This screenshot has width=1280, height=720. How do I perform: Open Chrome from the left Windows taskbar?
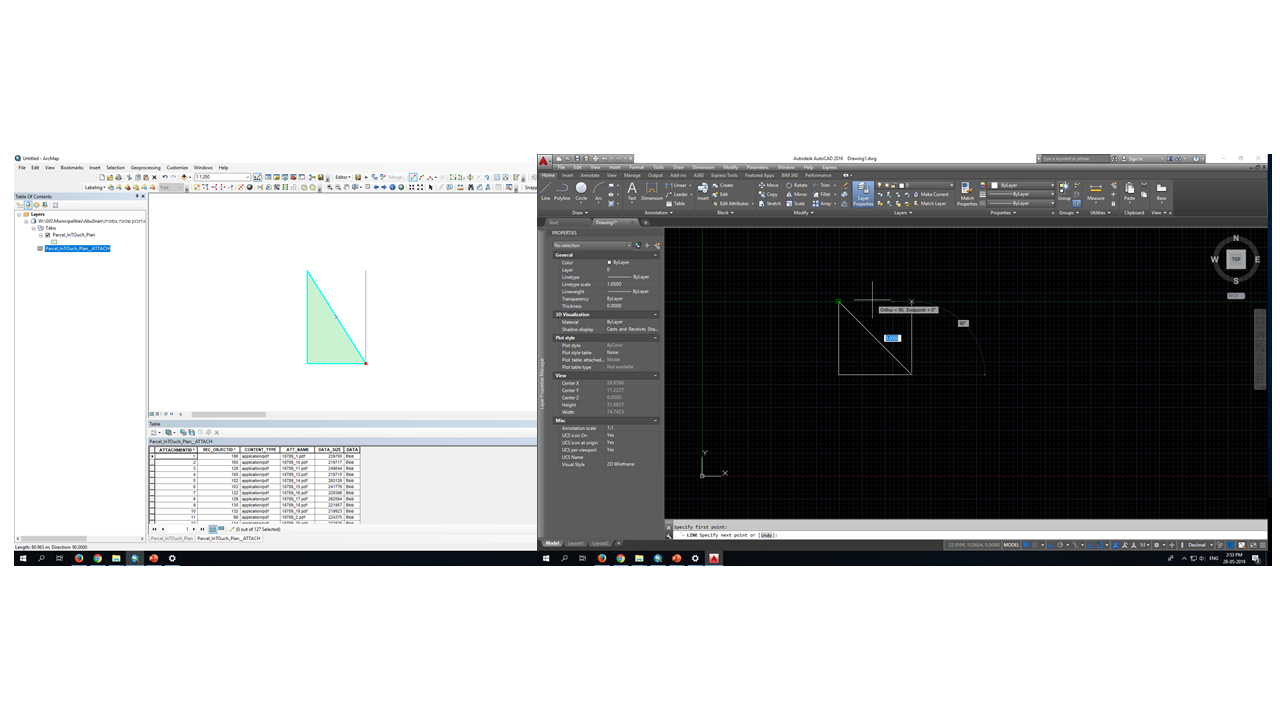click(x=98, y=558)
